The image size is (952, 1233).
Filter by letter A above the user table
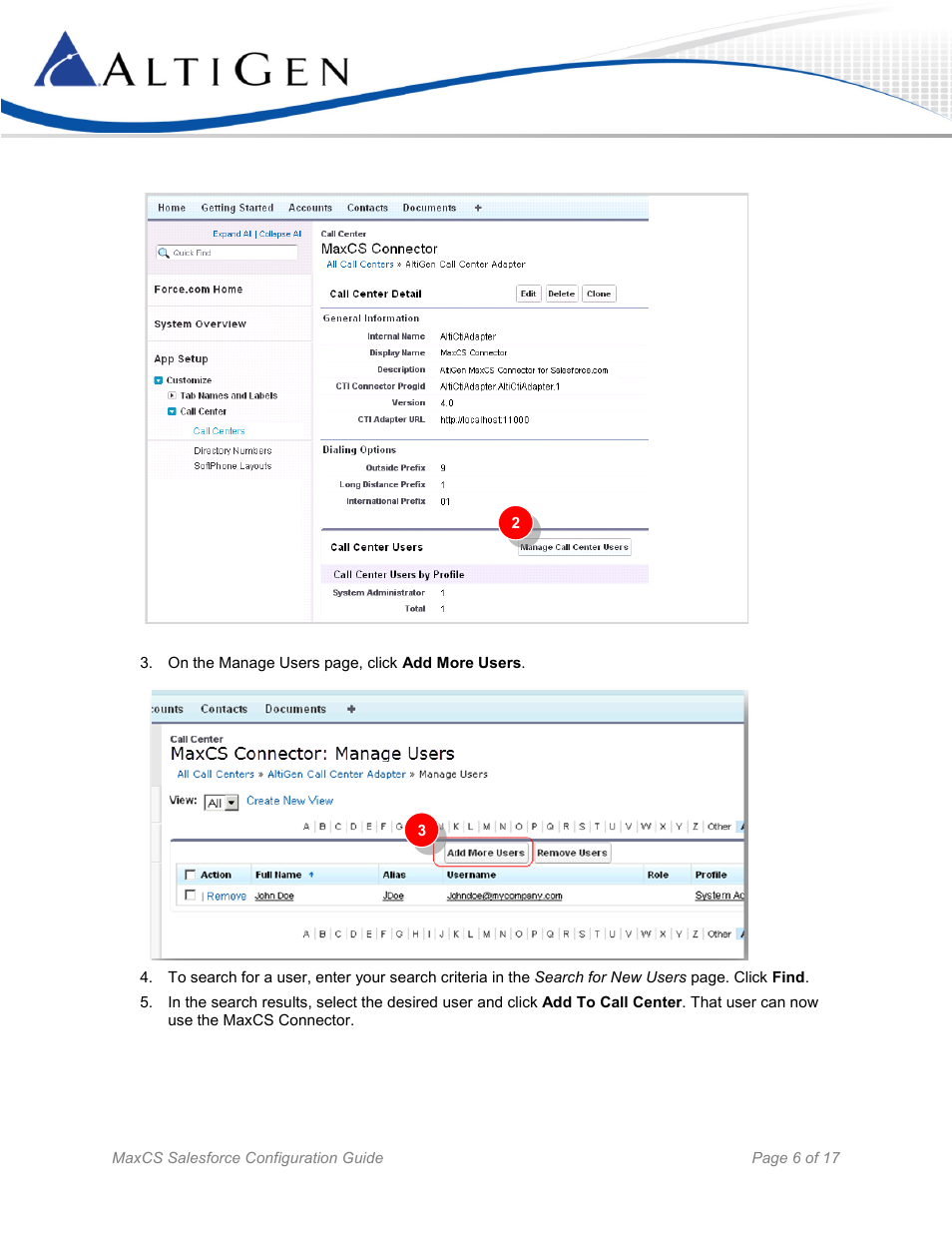[x=306, y=827]
